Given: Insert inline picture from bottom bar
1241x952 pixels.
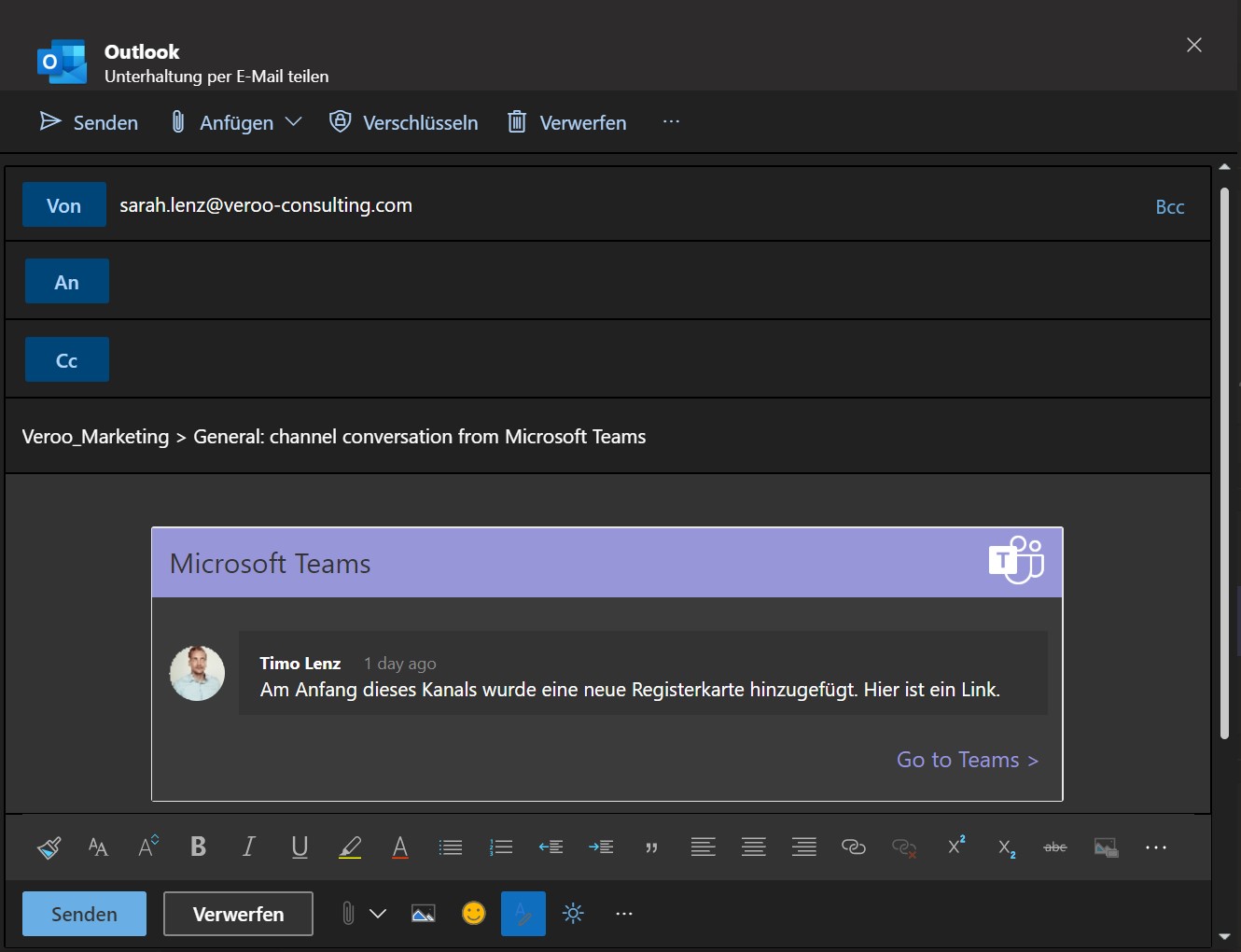Looking at the screenshot, I should coord(424,914).
